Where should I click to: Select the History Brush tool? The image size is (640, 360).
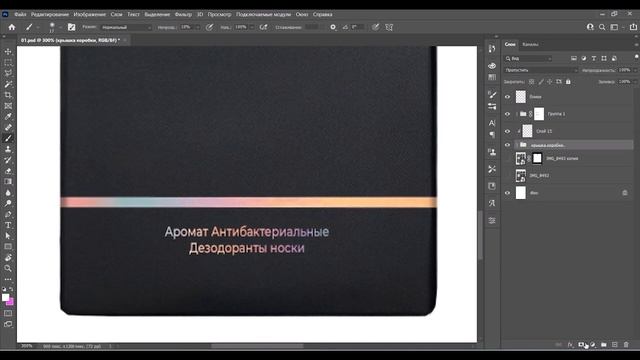click(8, 160)
